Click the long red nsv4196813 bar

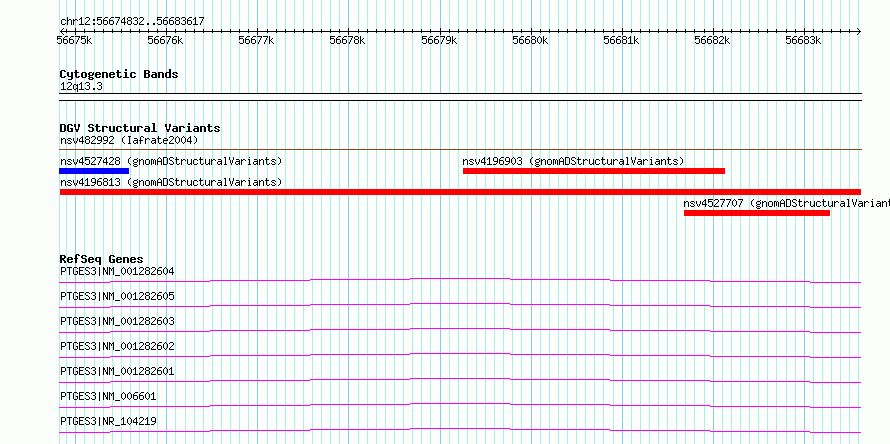point(460,192)
